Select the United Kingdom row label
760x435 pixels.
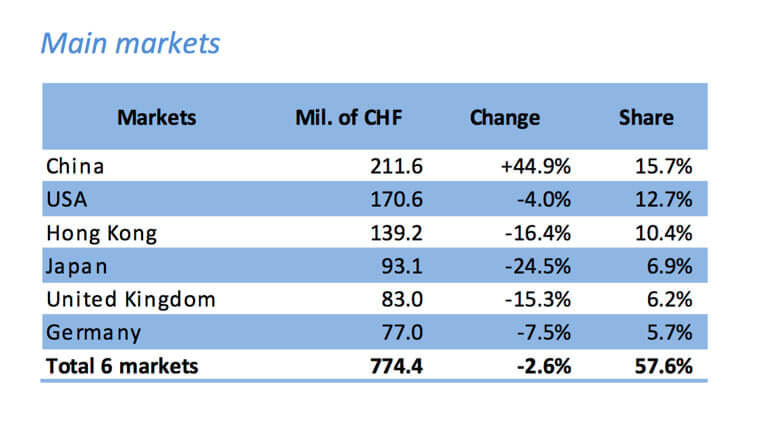(130, 298)
